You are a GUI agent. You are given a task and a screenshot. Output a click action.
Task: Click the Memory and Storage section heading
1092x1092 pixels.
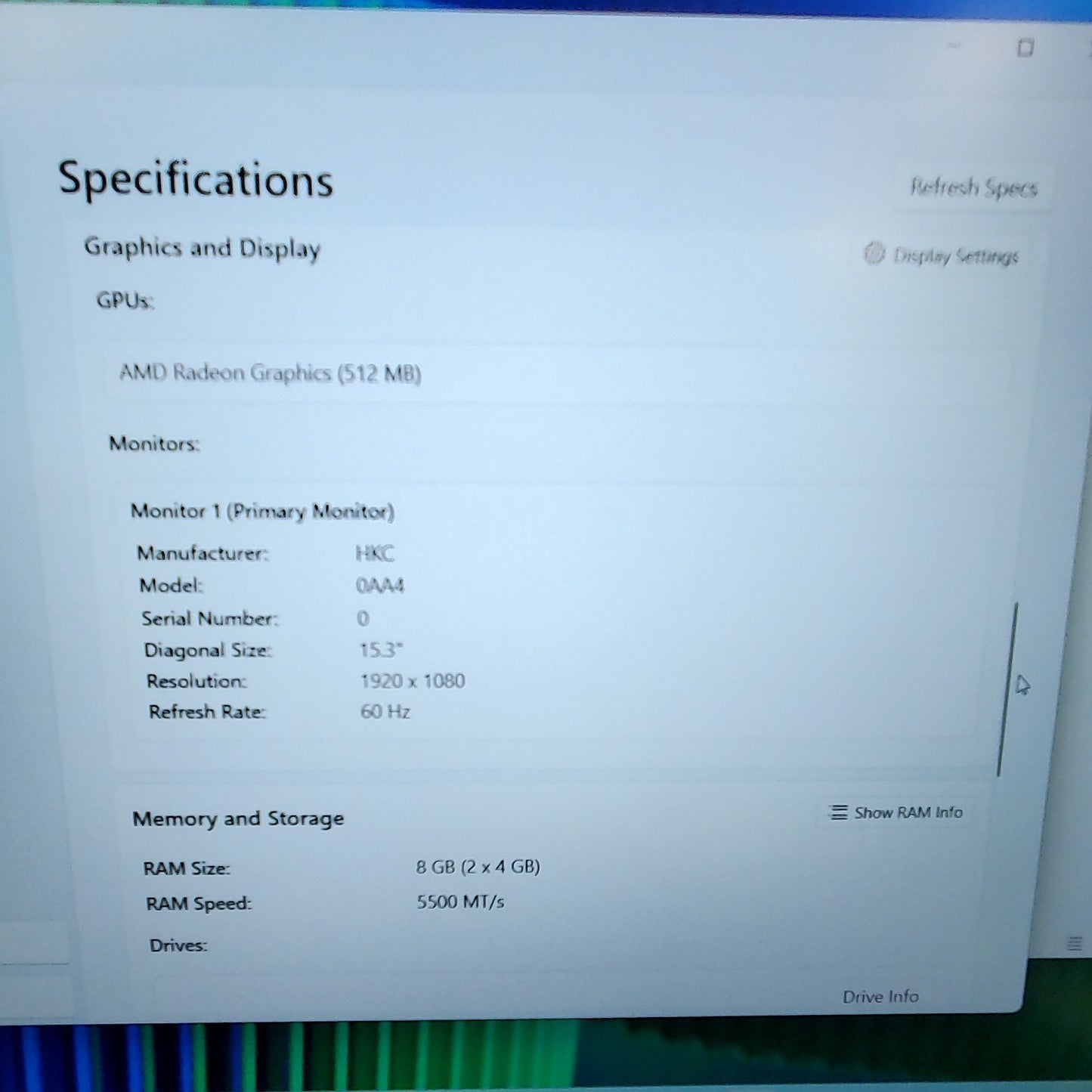[238, 818]
